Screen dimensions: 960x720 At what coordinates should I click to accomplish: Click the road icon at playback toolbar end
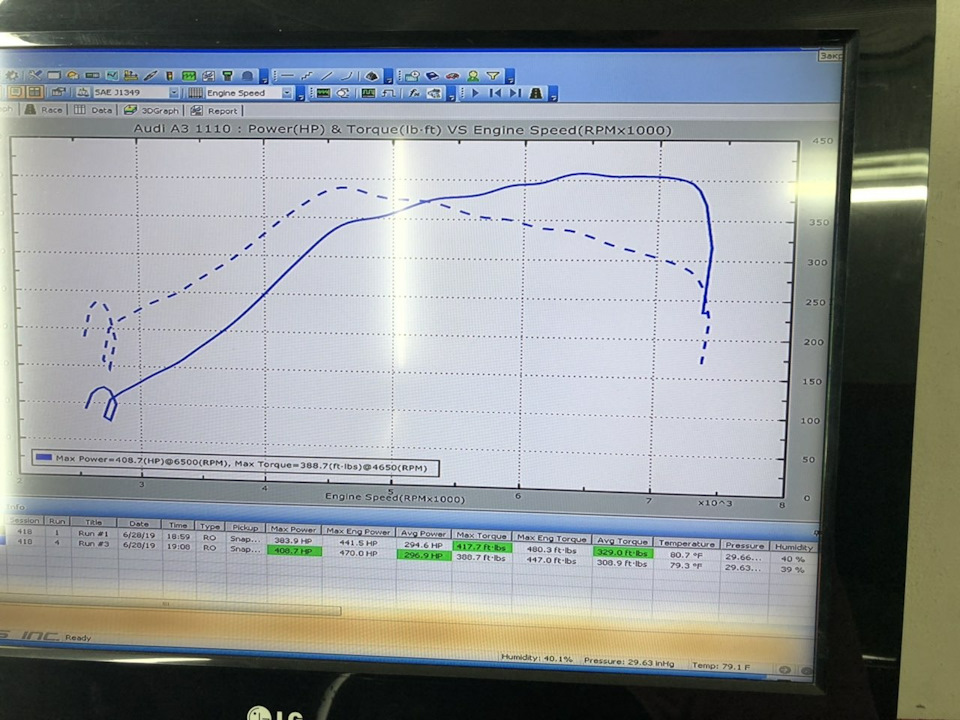pyautogui.click(x=536, y=93)
